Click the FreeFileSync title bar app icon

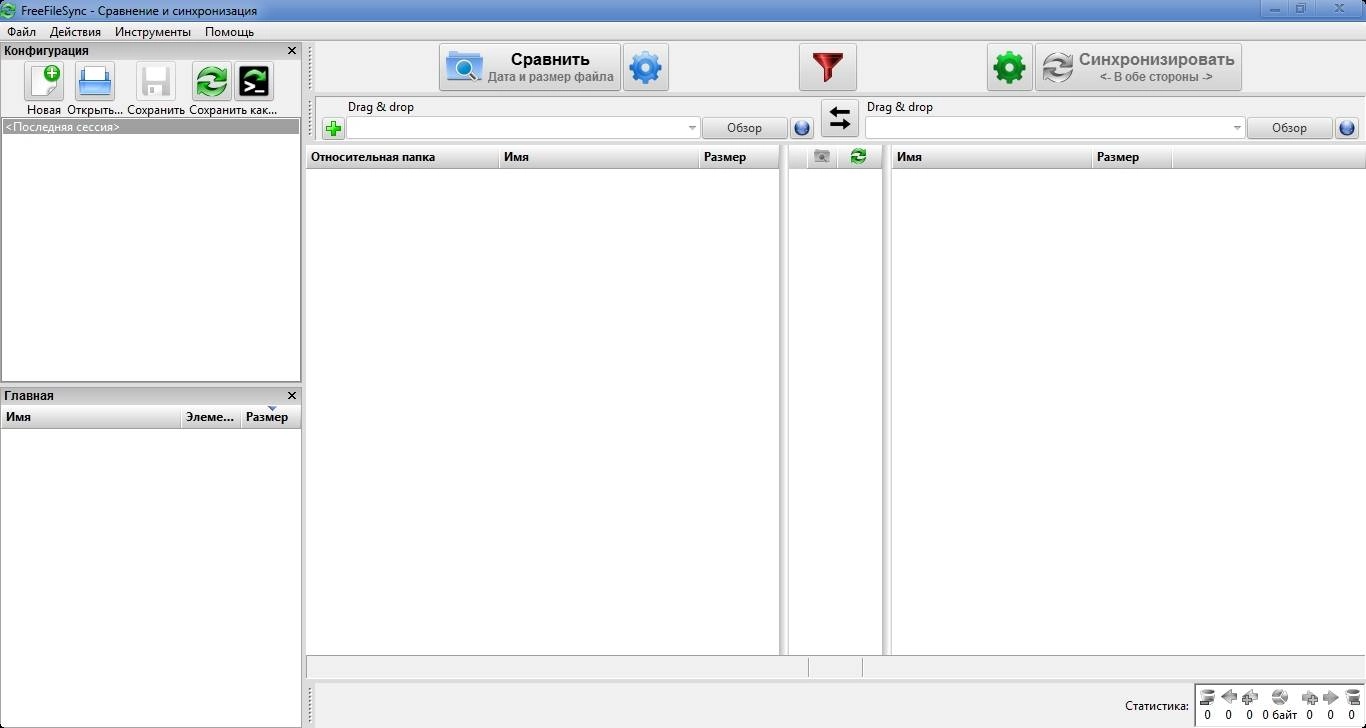[x=9, y=10]
